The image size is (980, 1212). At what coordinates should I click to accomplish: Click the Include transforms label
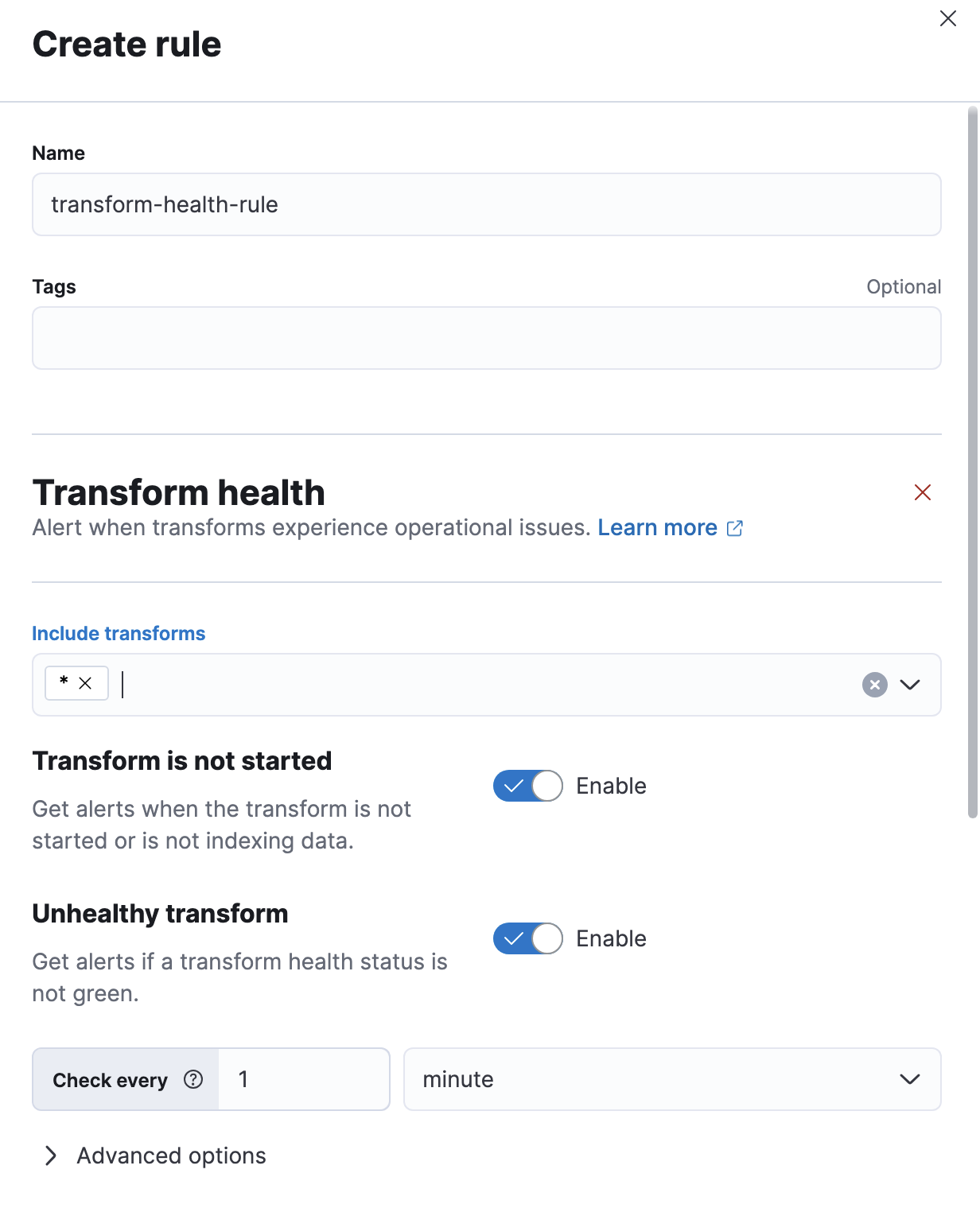pos(118,633)
